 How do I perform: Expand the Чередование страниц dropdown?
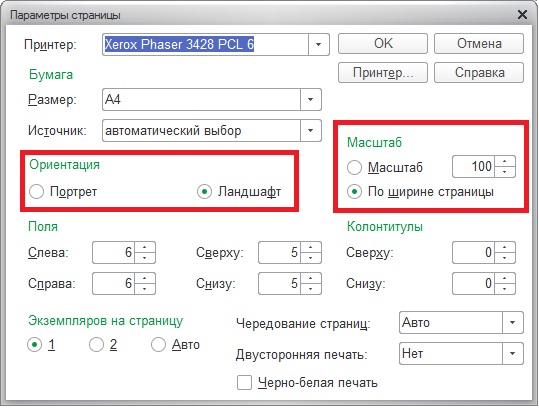tap(513, 322)
